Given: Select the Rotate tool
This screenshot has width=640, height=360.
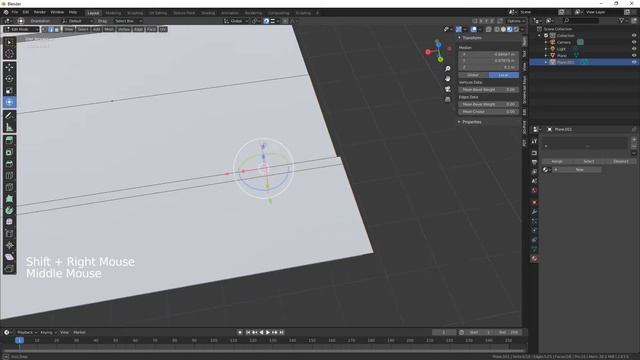Looking at the screenshot, I should pos(9,79).
